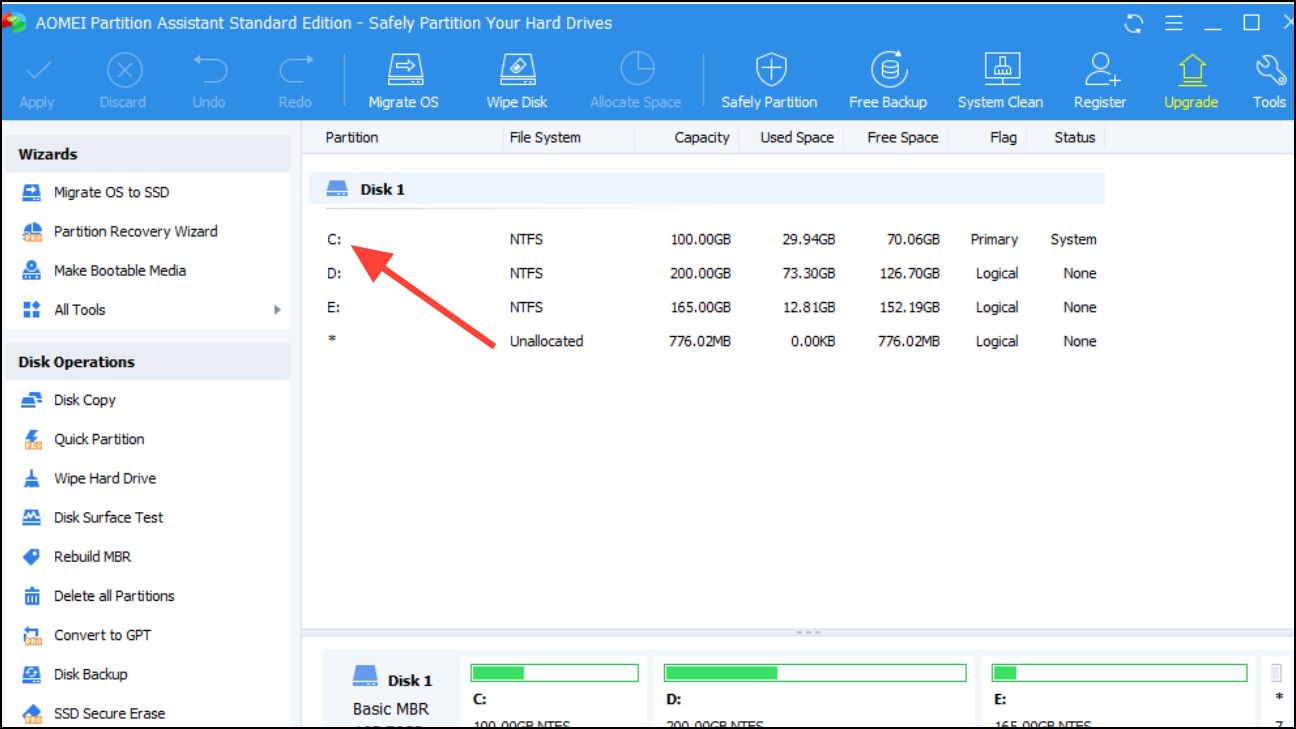Image resolution: width=1296 pixels, height=729 pixels.
Task: Expand All Tools submenu arrow
Action: (277, 310)
